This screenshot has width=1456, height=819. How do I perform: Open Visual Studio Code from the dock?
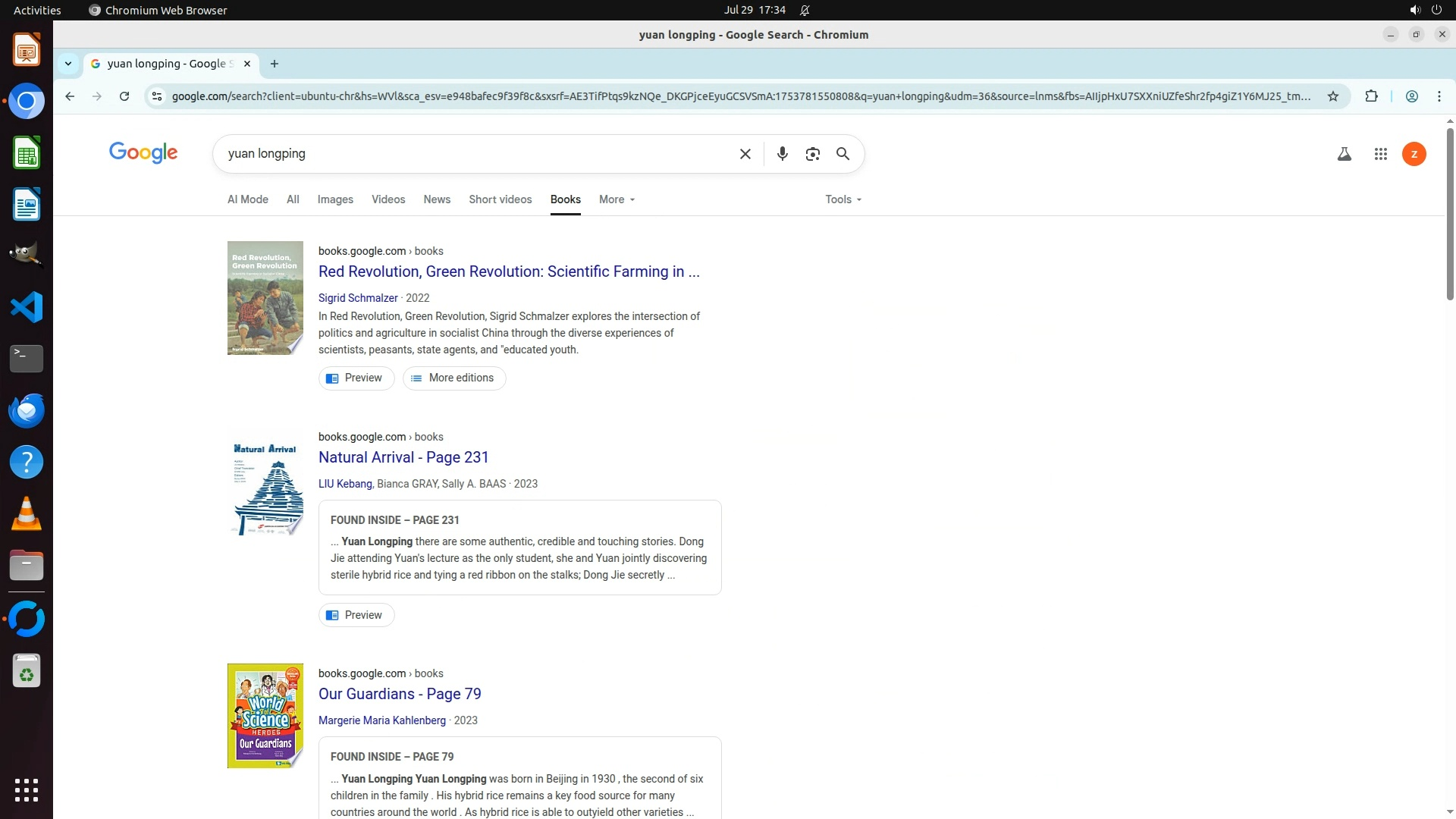pos(27,307)
